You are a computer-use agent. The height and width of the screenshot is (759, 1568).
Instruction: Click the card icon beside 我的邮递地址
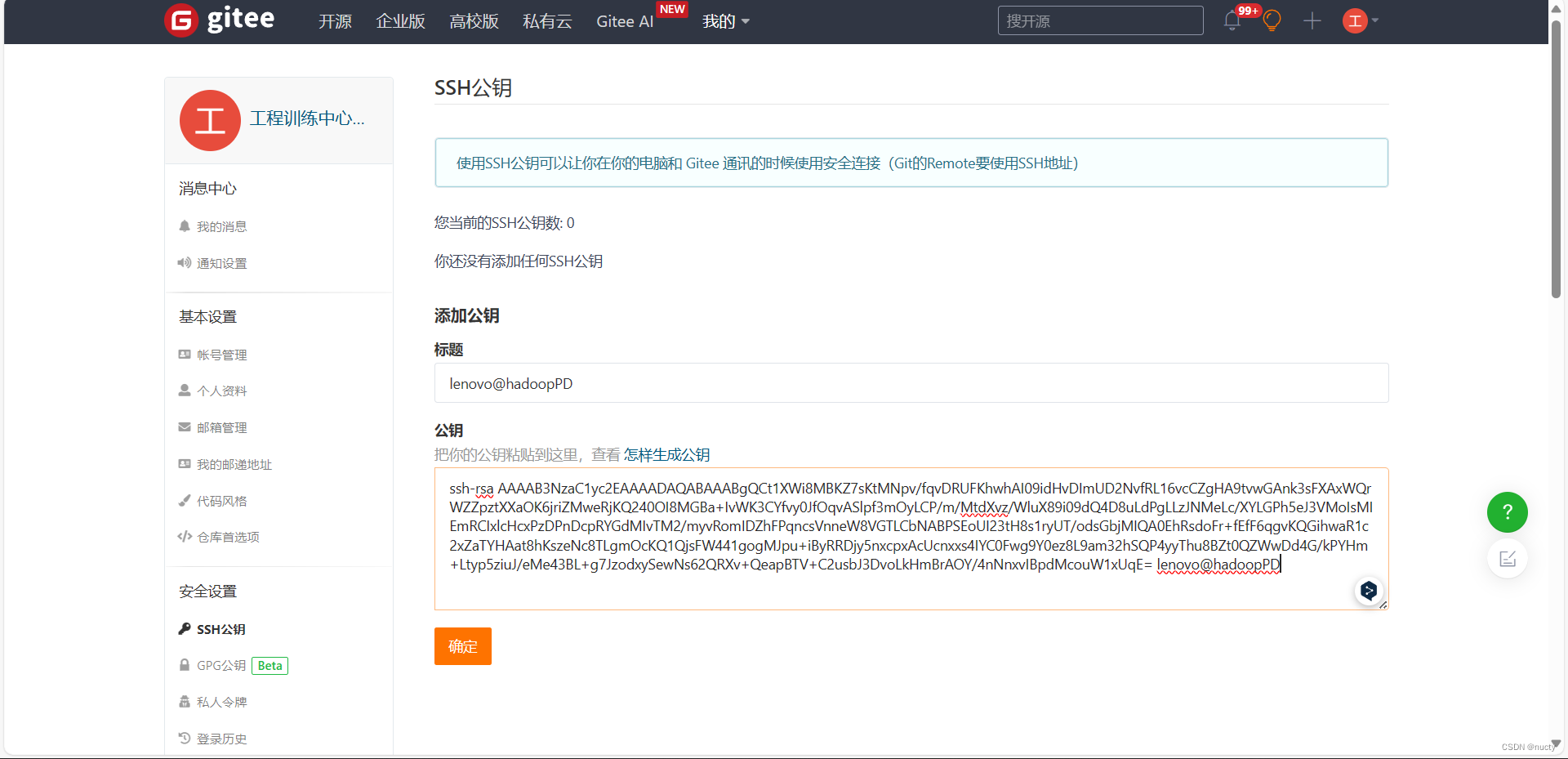click(185, 463)
